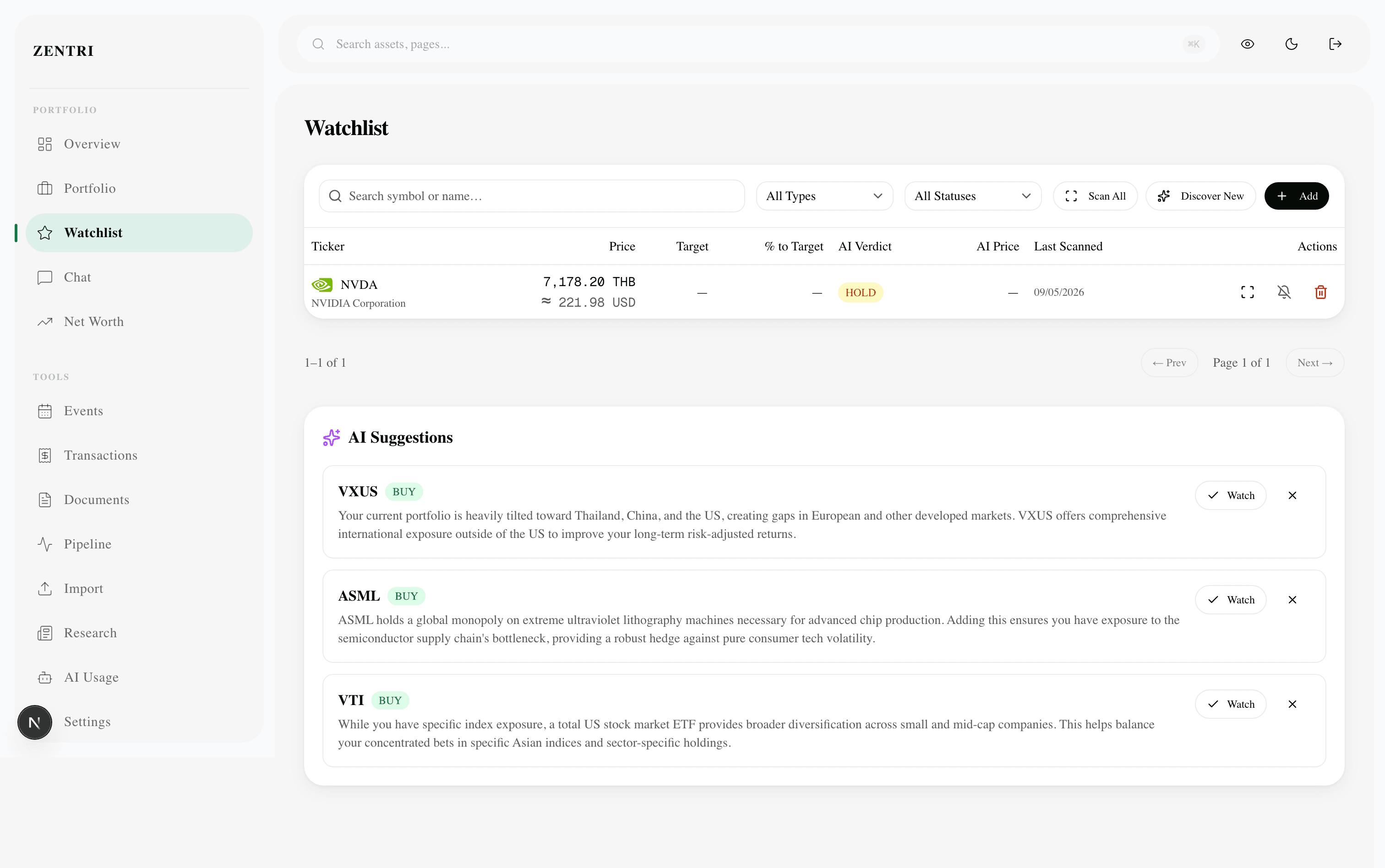The height and width of the screenshot is (868, 1385).
Task: Click the 09/05/2026 last scanned date
Action: 1059,292
